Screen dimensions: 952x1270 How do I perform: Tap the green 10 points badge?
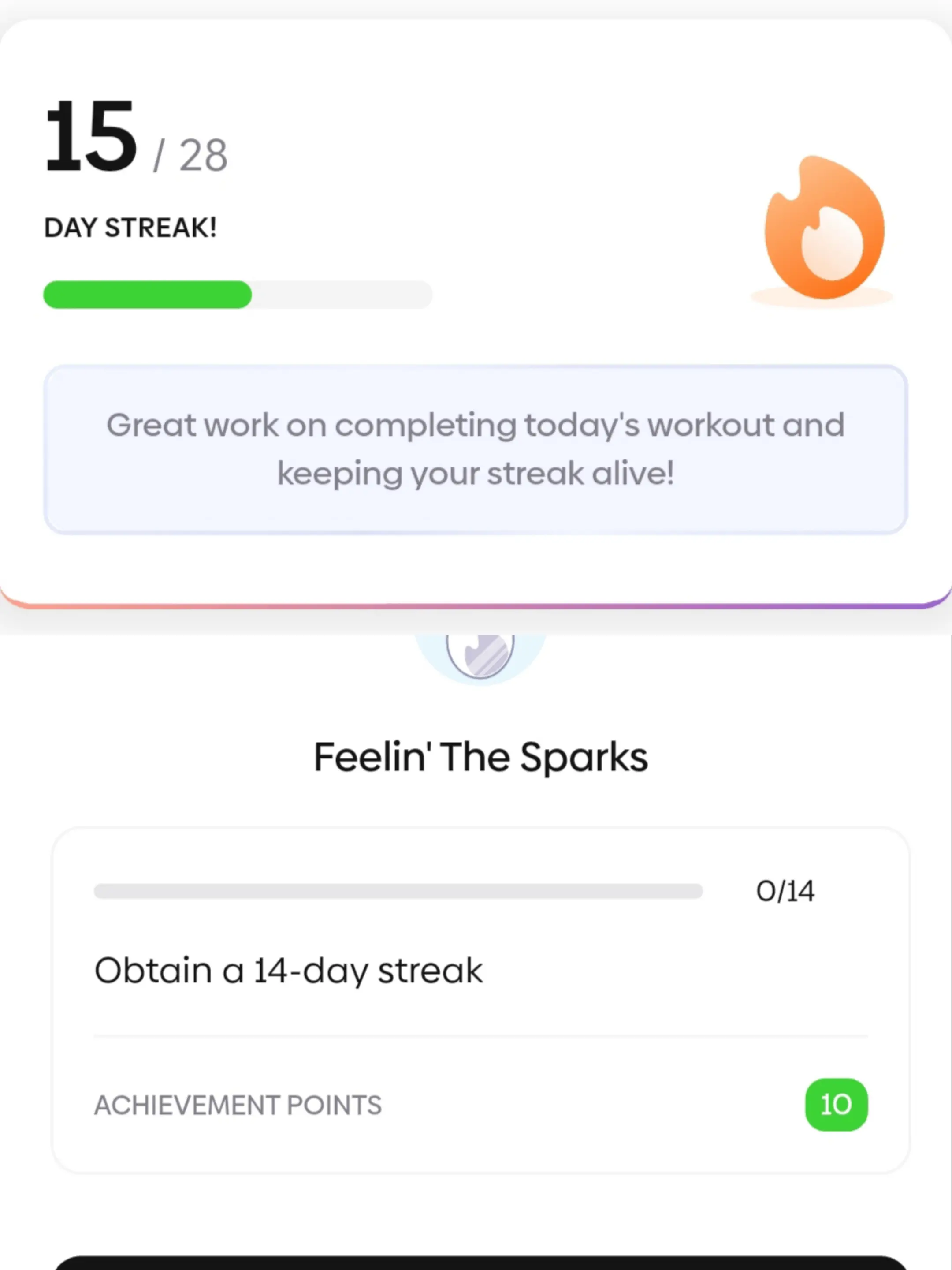(836, 1104)
